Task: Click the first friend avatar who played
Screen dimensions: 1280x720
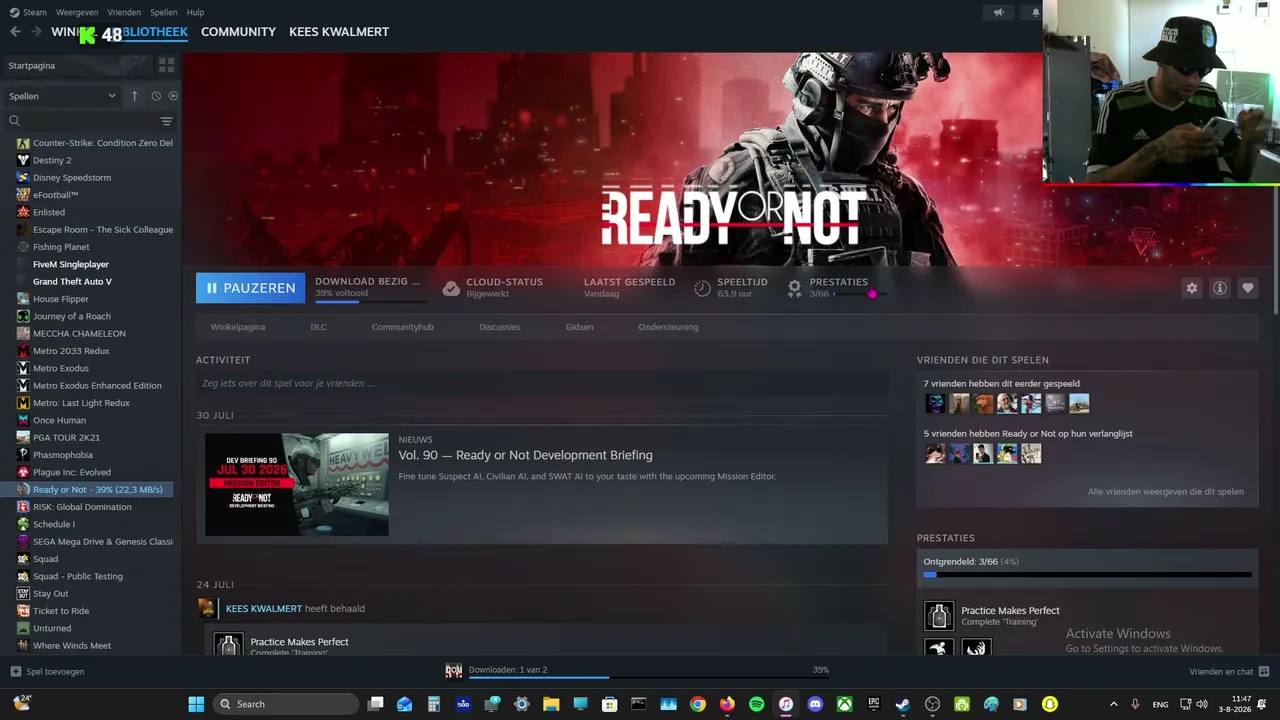Action: [935, 403]
